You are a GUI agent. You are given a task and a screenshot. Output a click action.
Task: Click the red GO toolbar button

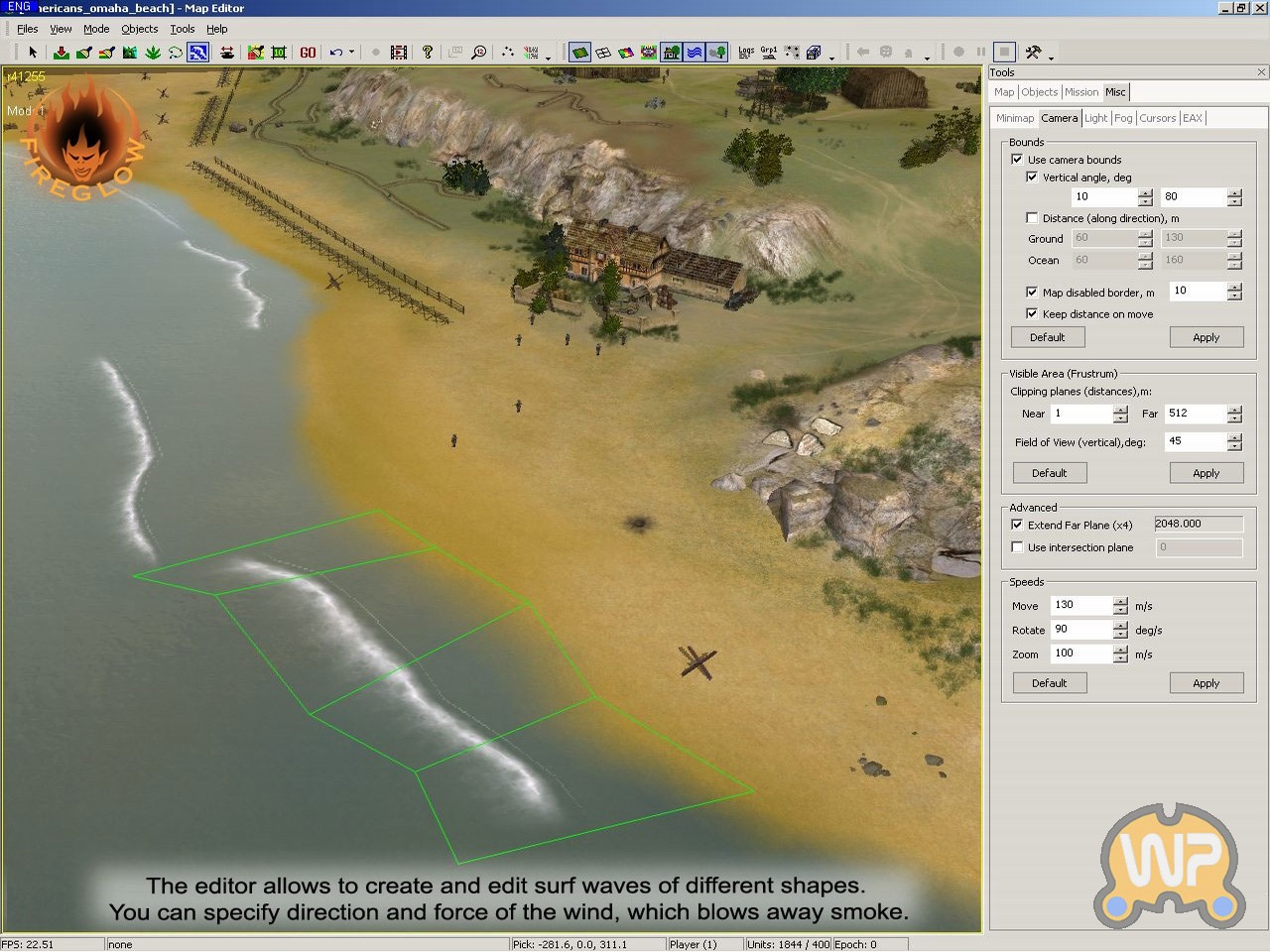pos(308,52)
